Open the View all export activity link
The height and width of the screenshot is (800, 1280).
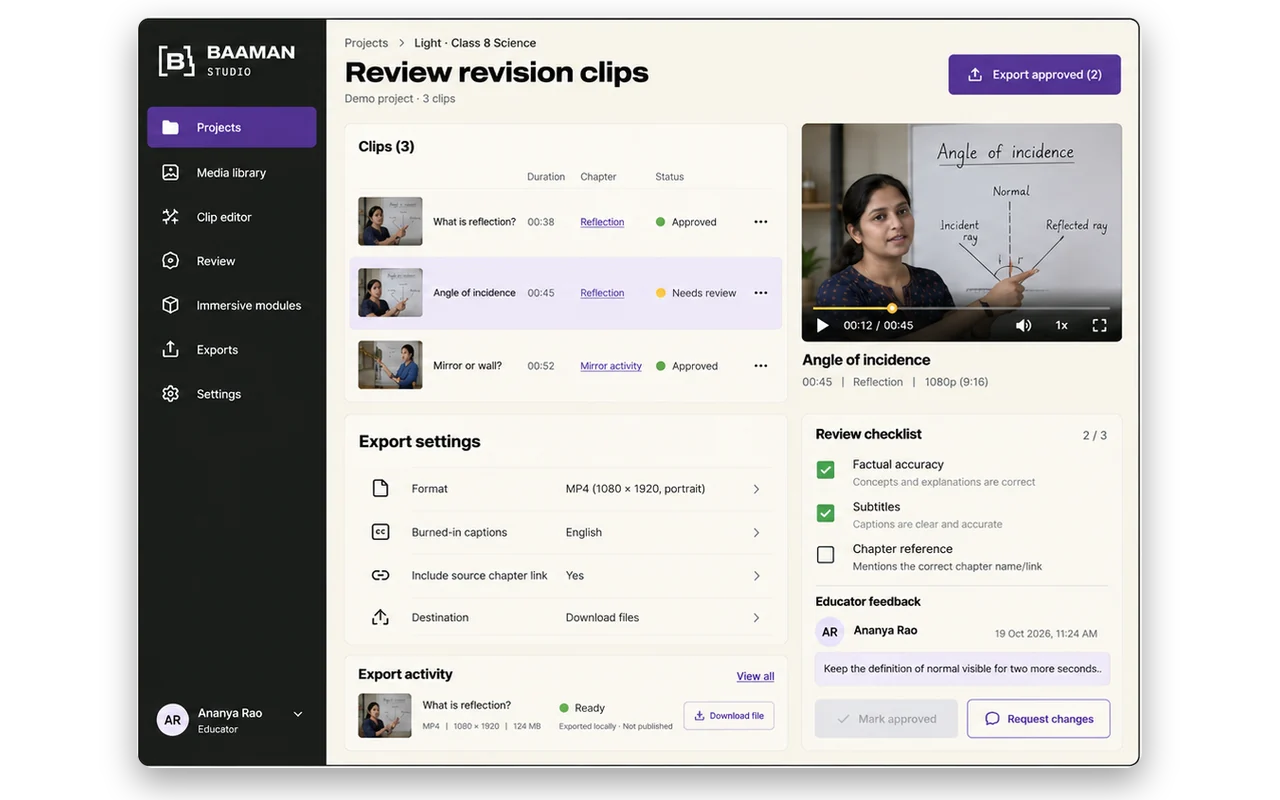[x=755, y=676]
